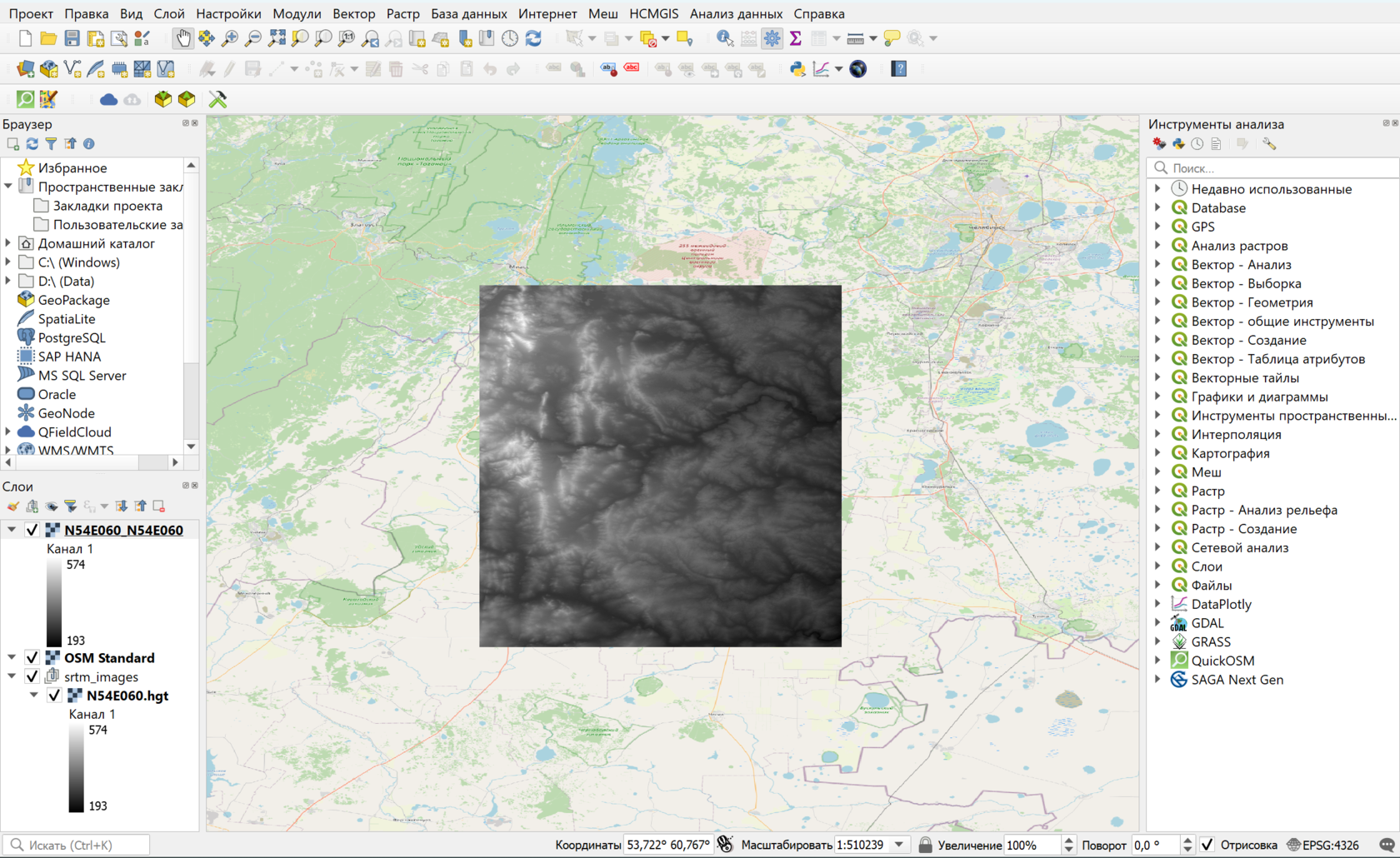The height and width of the screenshot is (858, 1400).
Task: Refresh the Browser panel
Action: [x=32, y=144]
